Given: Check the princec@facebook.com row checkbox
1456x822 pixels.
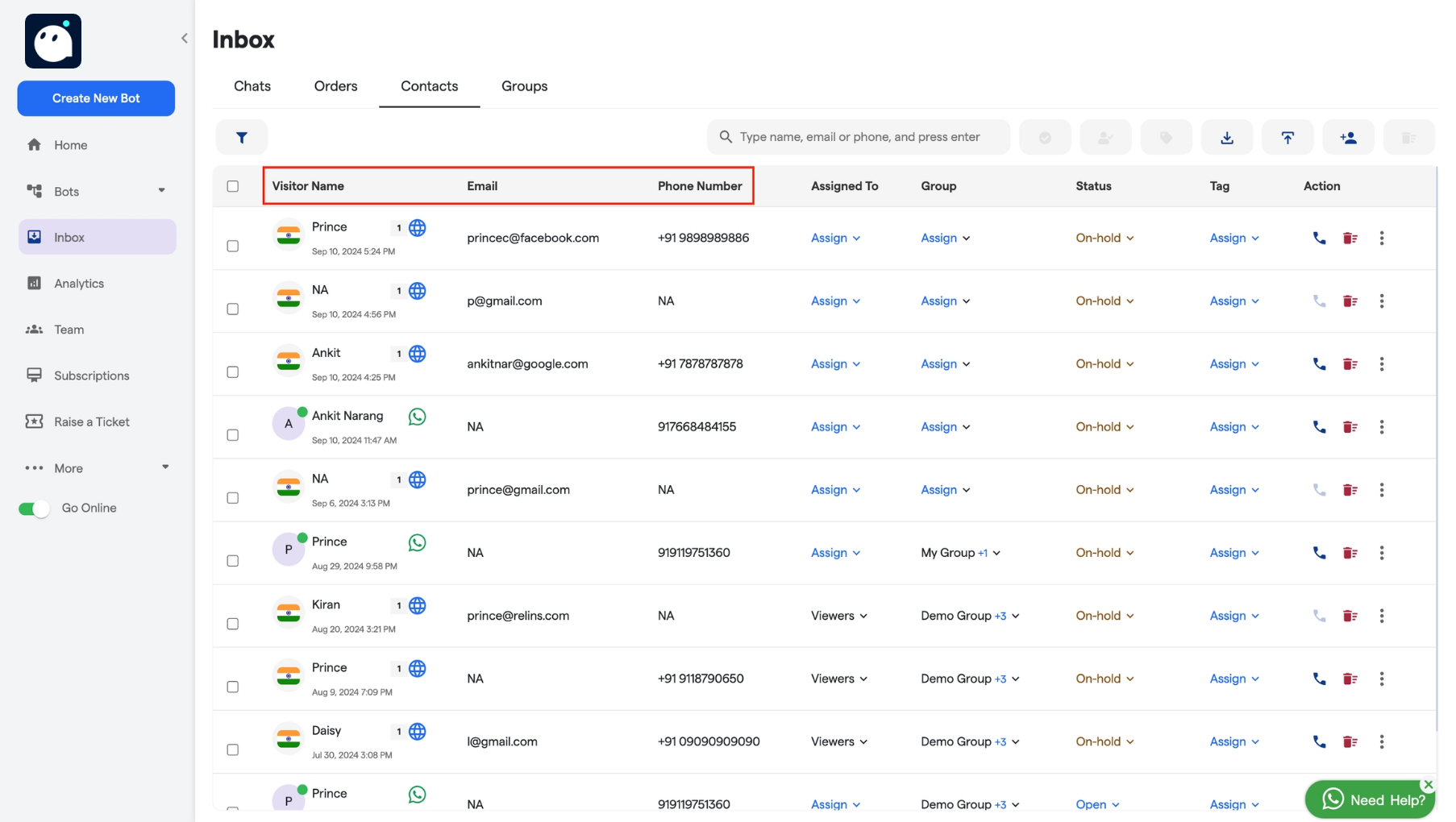Looking at the screenshot, I should coord(232,246).
